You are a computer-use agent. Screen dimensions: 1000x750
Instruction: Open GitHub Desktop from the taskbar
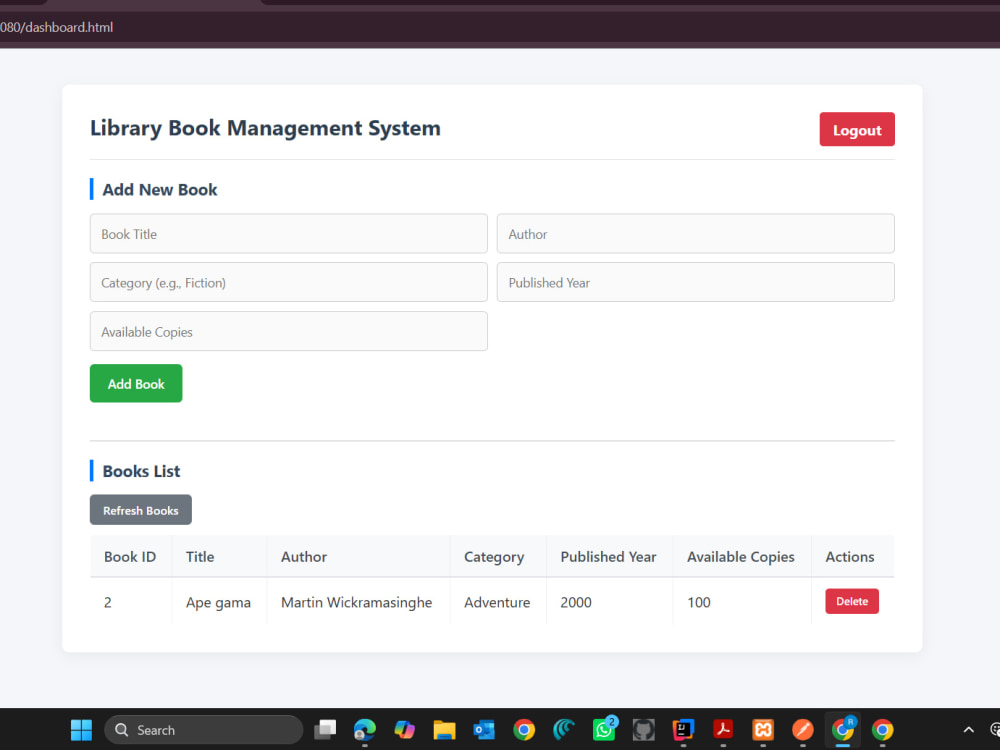643,729
